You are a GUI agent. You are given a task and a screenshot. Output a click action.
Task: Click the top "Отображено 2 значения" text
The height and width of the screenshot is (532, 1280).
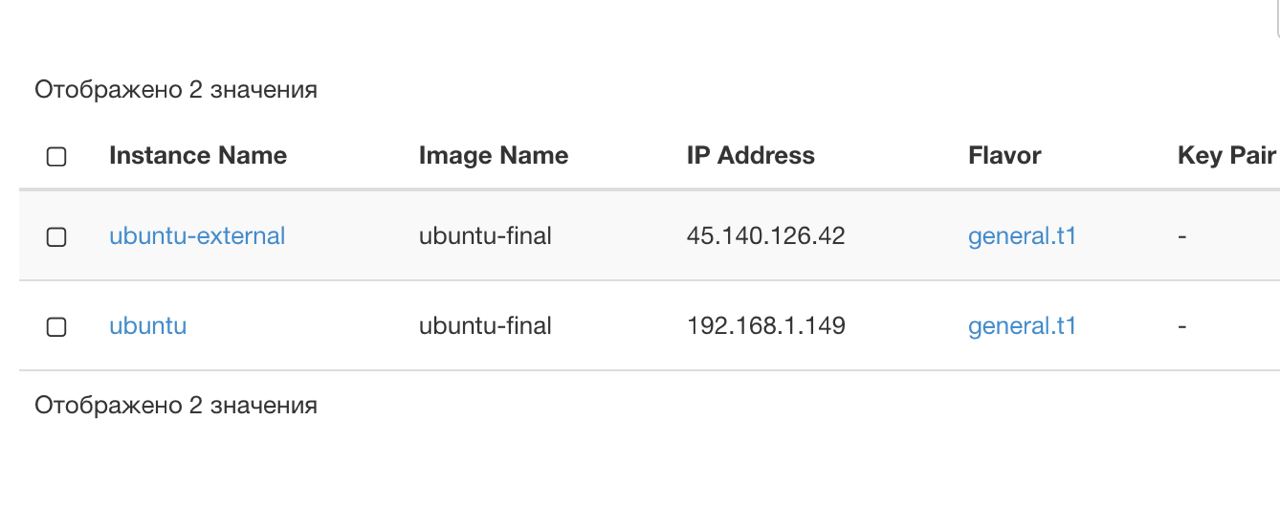click(176, 90)
